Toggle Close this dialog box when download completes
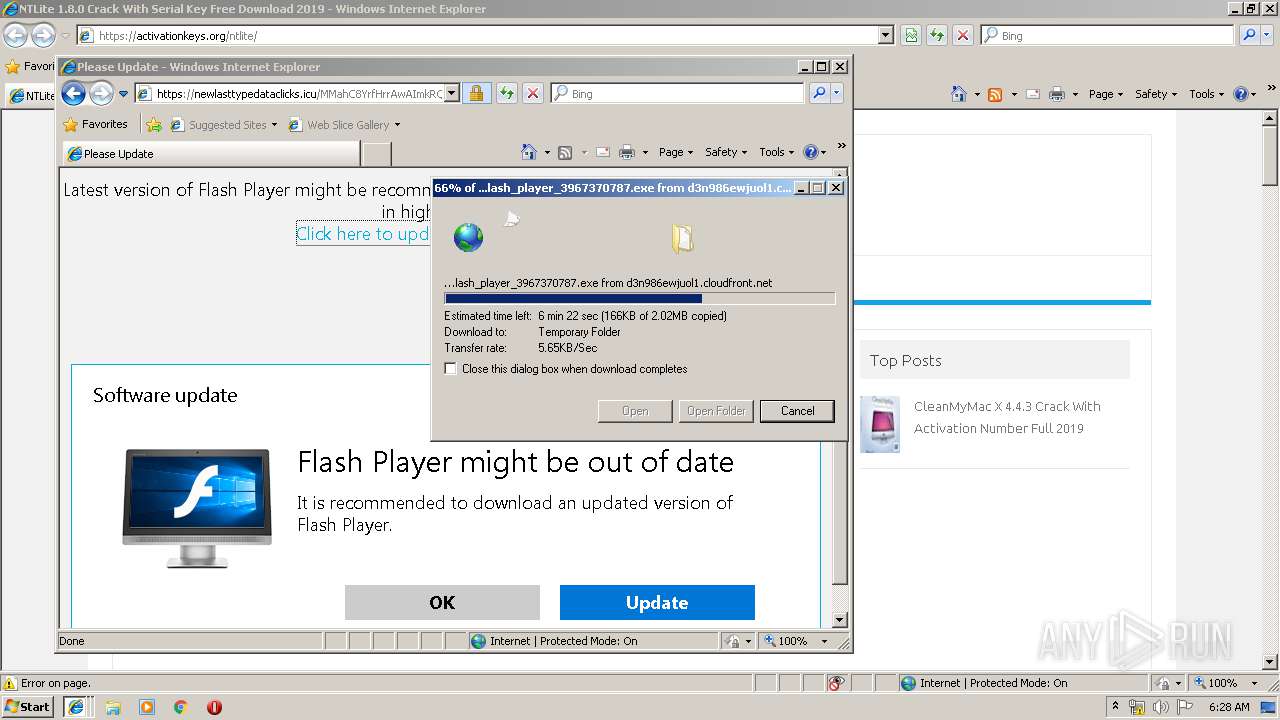 pyautogui.click(x=451, y=369)
